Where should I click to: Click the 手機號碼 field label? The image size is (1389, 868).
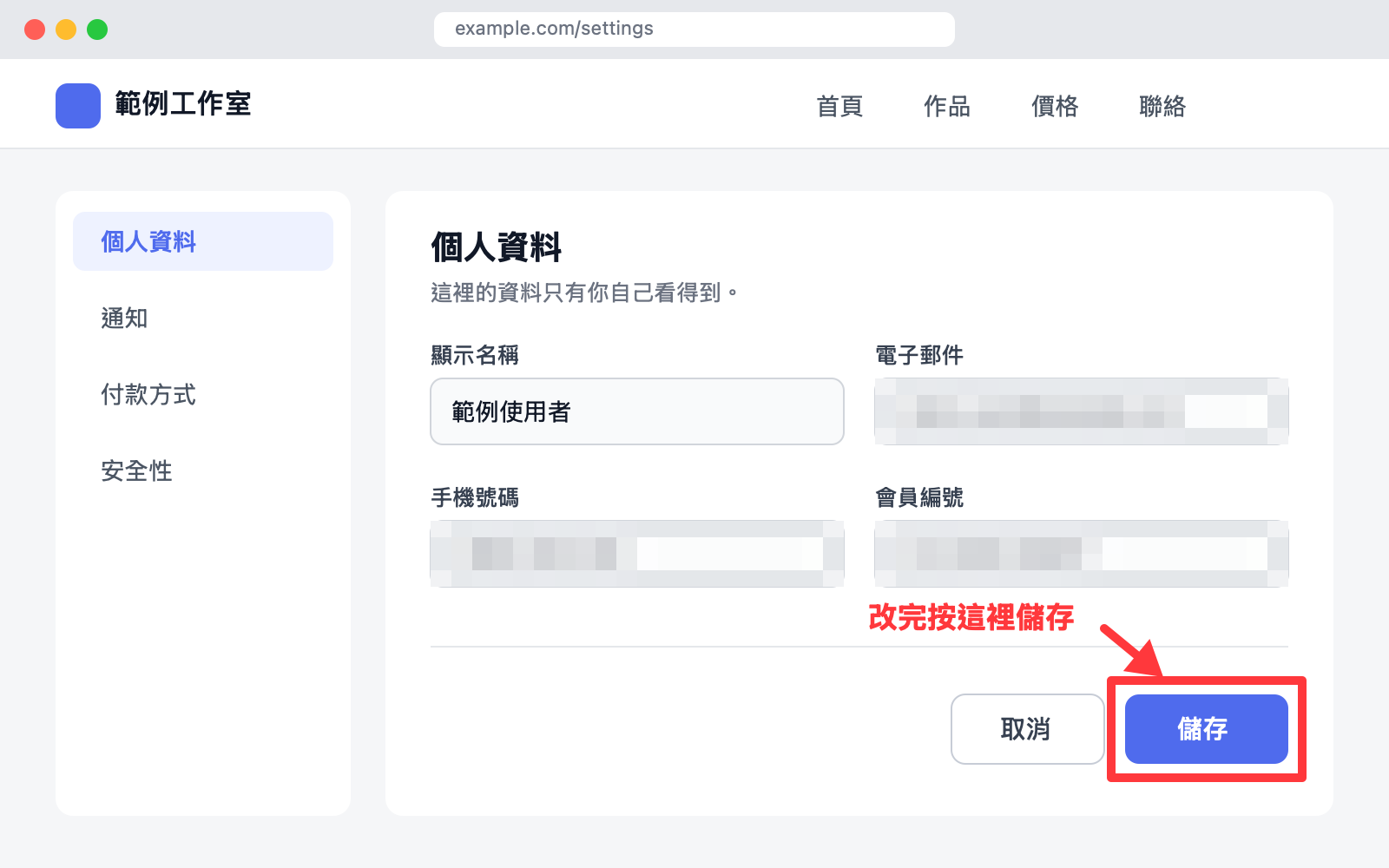[475, 497]
